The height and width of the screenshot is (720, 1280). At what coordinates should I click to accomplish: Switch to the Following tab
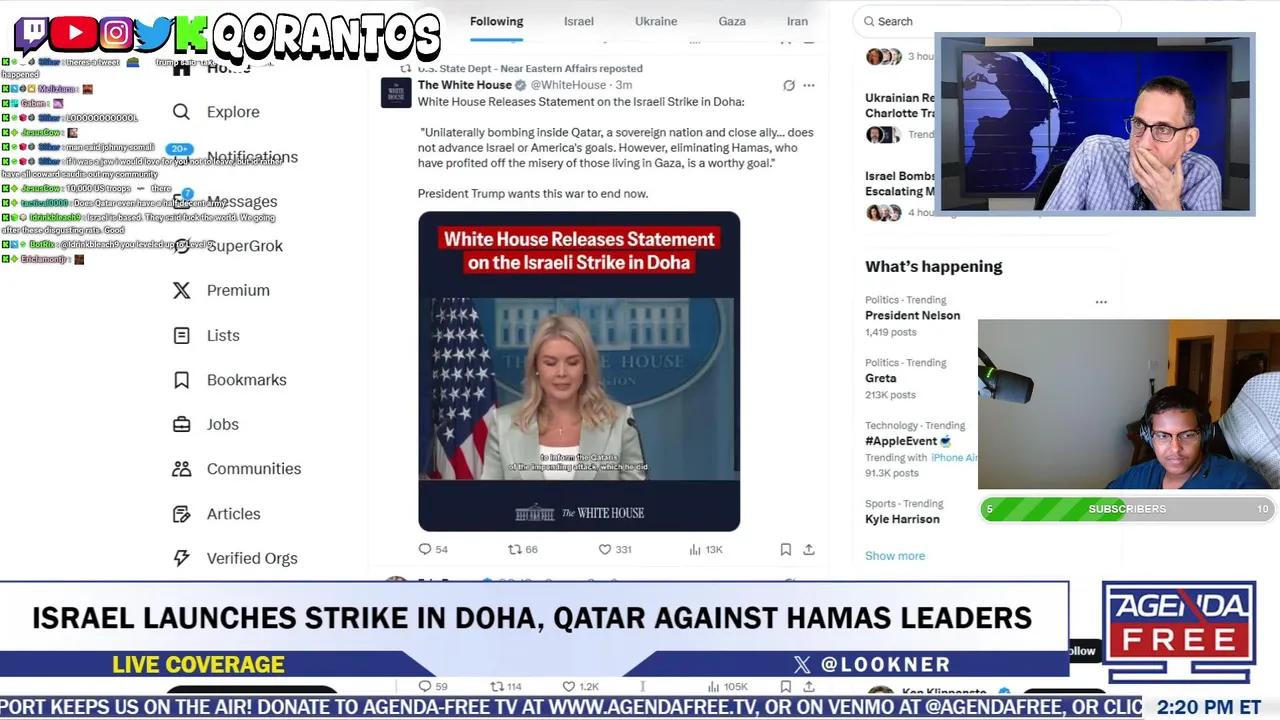point(496,21)
